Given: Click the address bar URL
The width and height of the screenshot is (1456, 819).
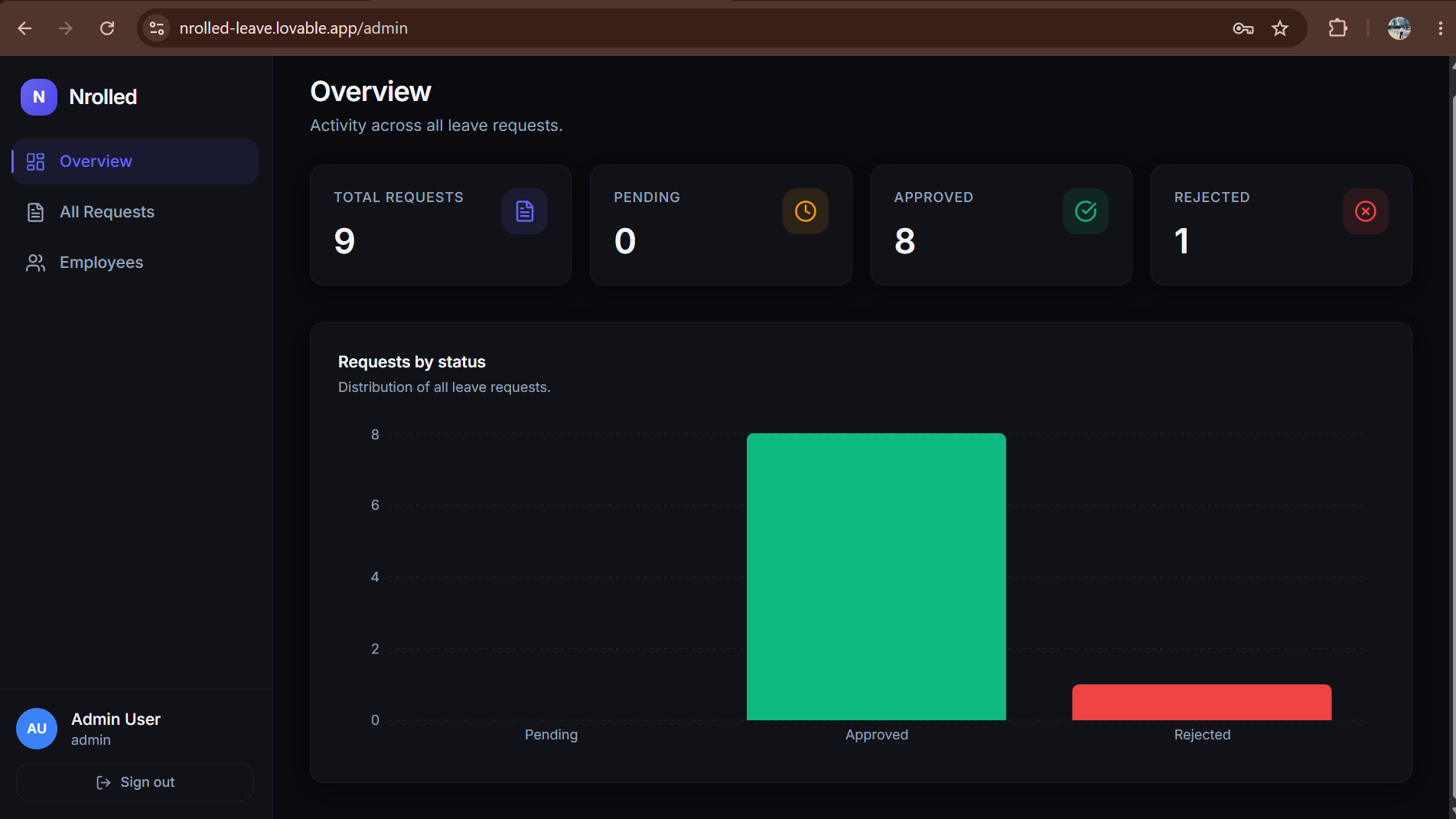Looking at the screenshot, I should [x=294, y=28].
